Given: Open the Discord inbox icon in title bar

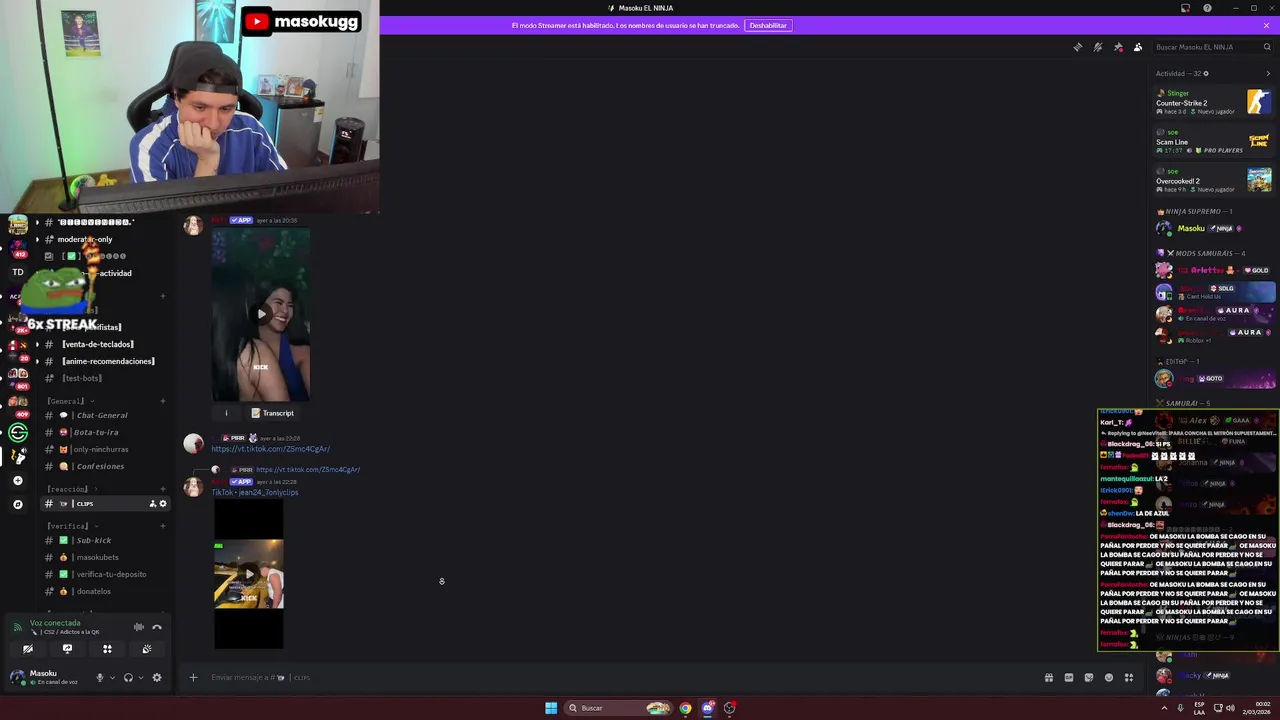Looking at the screenshot, I should coord(1186,8).
